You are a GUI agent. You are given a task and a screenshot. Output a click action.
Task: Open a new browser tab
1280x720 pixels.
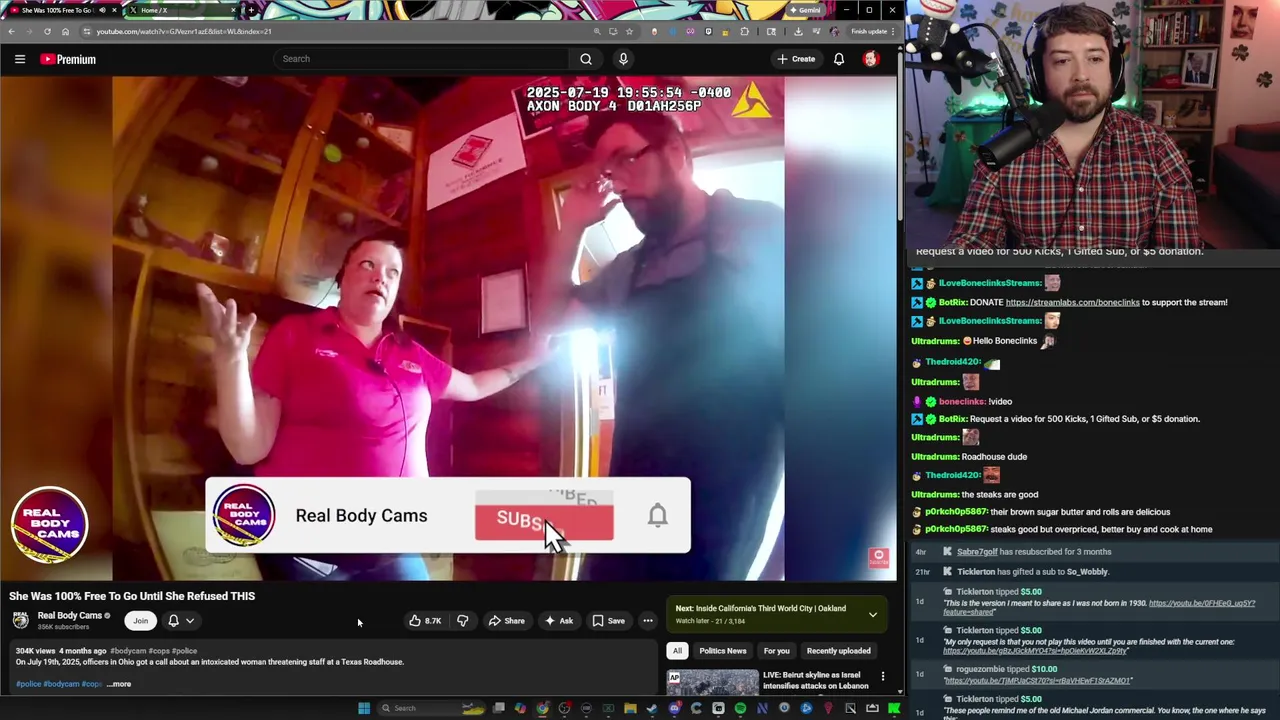click(x=250, y=10)
